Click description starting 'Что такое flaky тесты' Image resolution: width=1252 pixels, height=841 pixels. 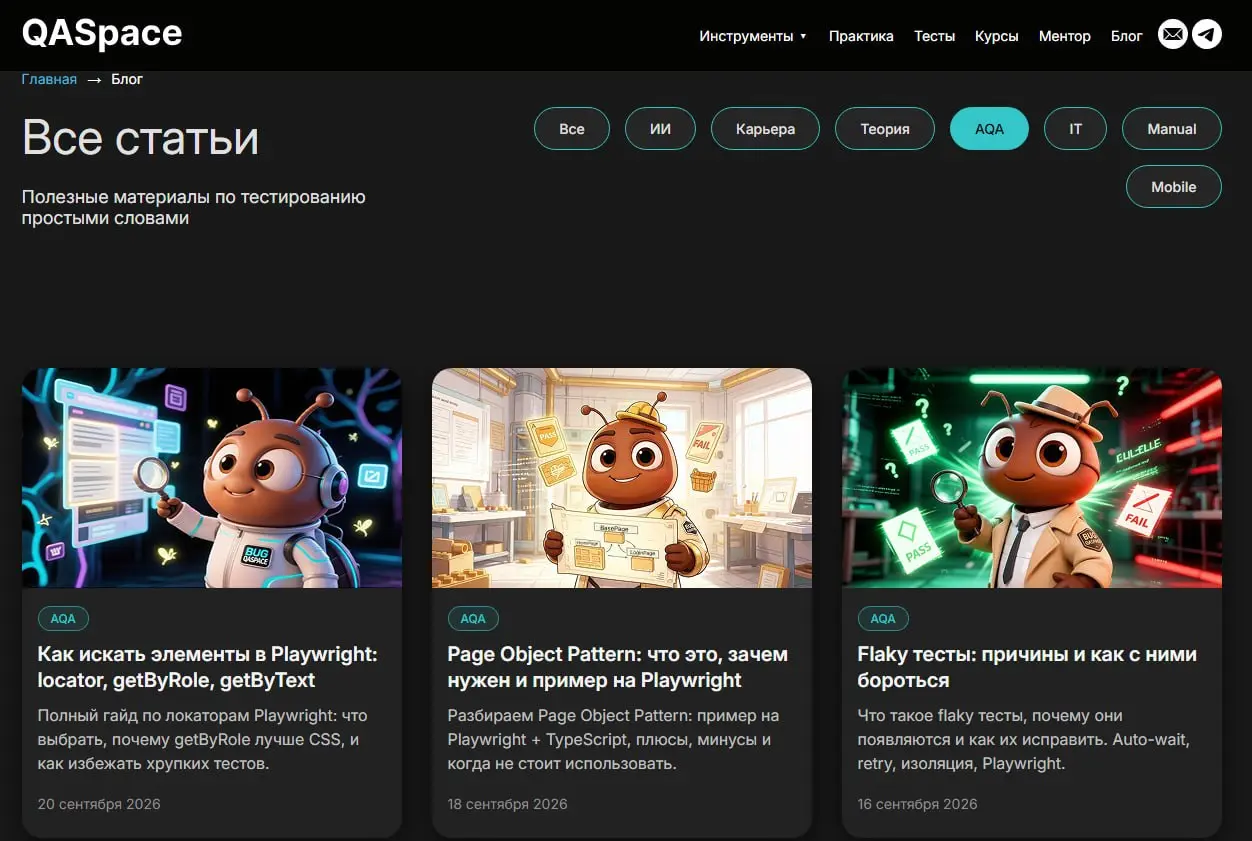(x=1023, y=740)
